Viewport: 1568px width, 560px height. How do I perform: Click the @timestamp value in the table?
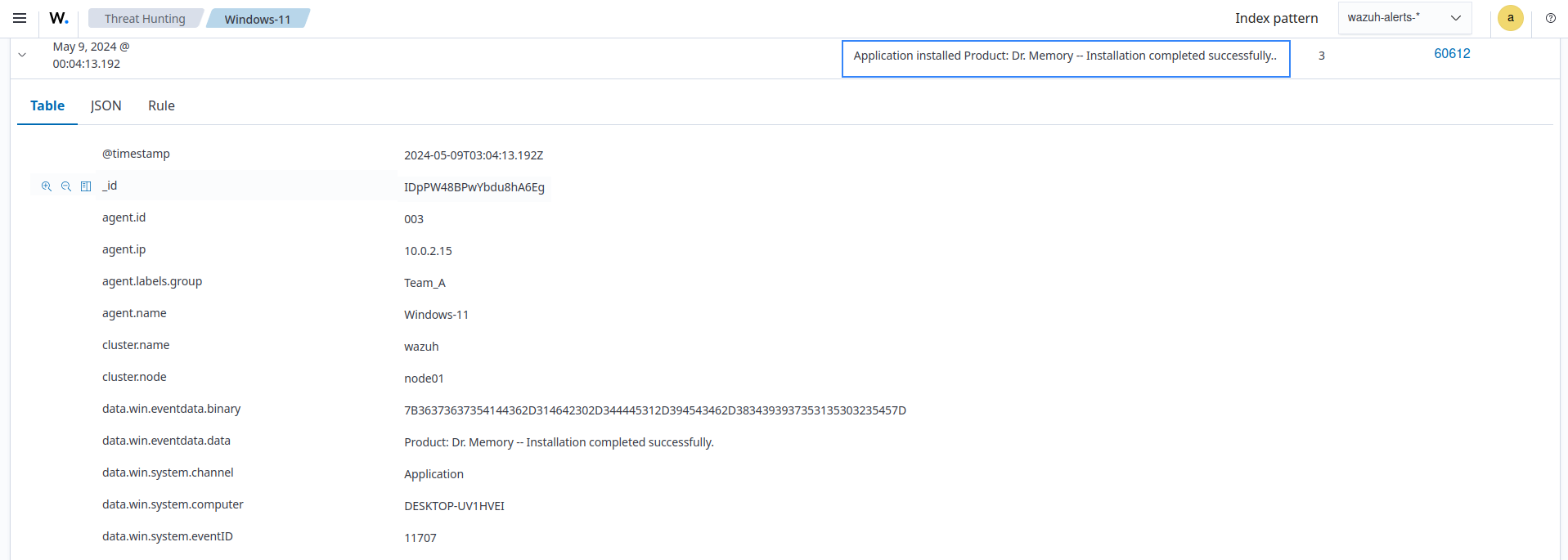coord(474,155)
